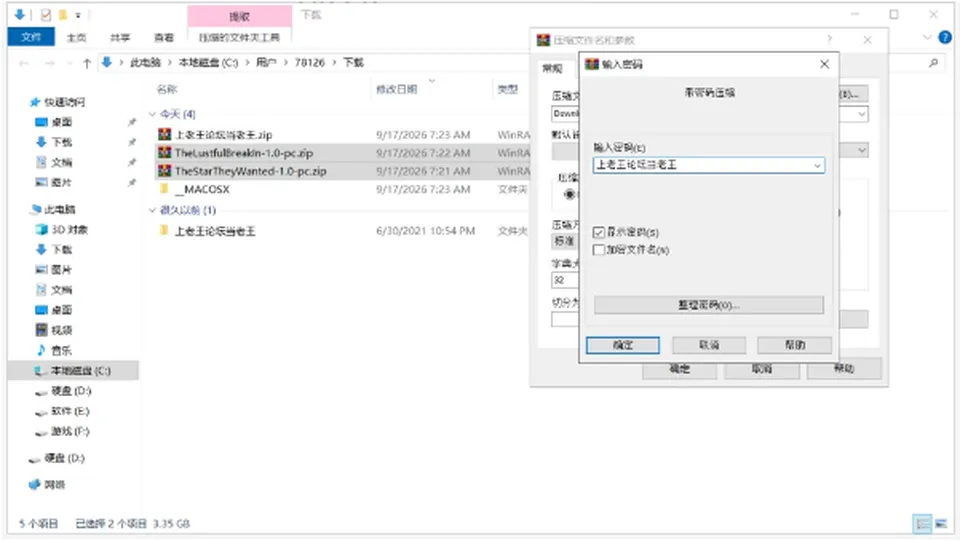
Task: Open 下载 under quick access
Action: [61, 142]
